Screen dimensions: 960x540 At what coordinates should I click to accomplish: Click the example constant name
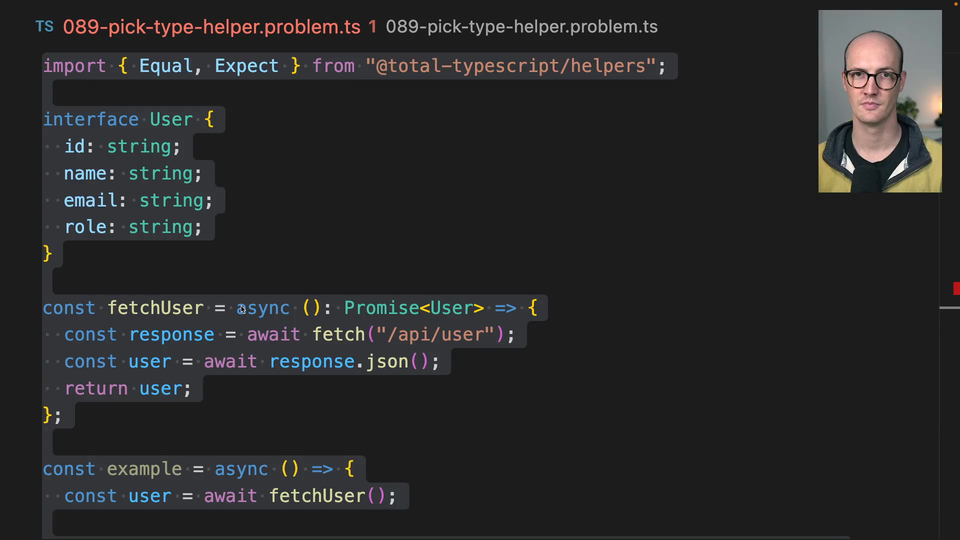tap(144, 469)
